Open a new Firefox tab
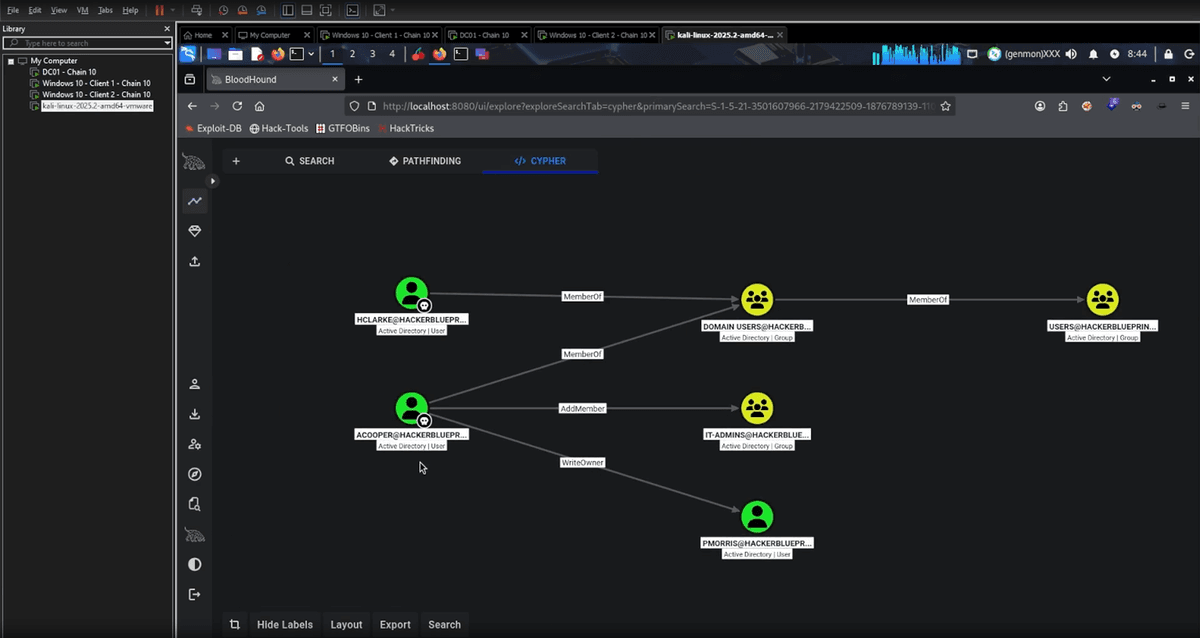Viewport: 1200px width, 638px height. (x=359, y=79)
